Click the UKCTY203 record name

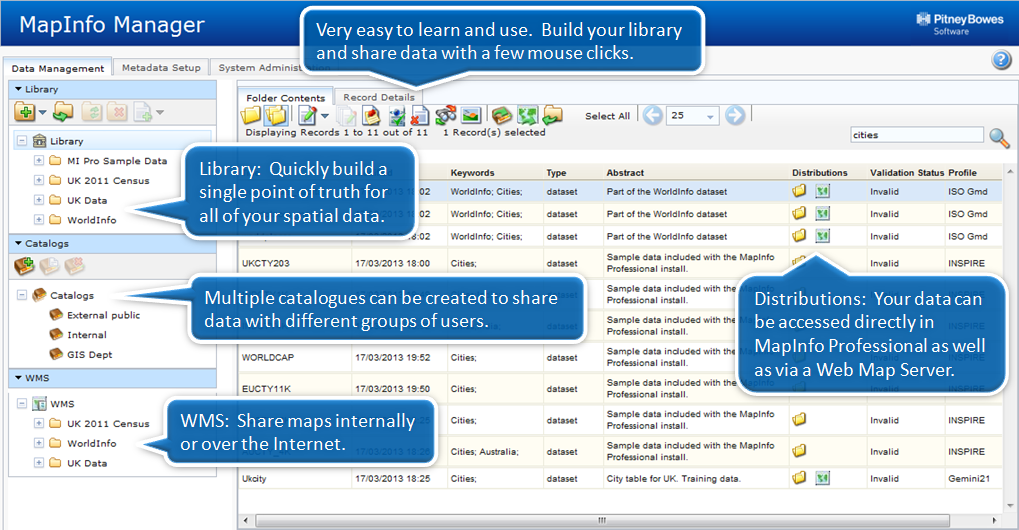(x=266, y=263)
